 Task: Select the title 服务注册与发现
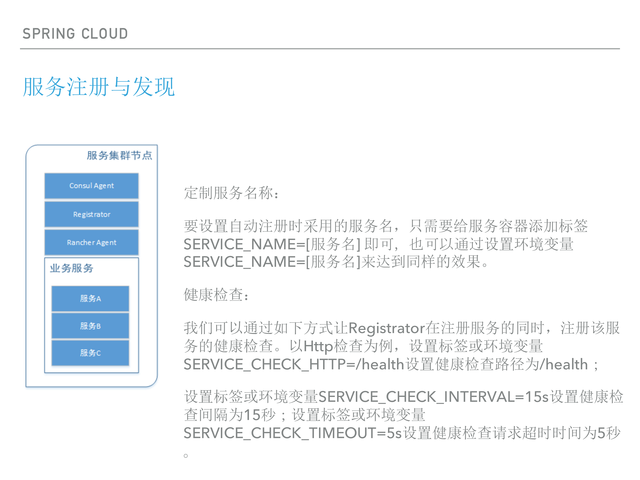98,87
